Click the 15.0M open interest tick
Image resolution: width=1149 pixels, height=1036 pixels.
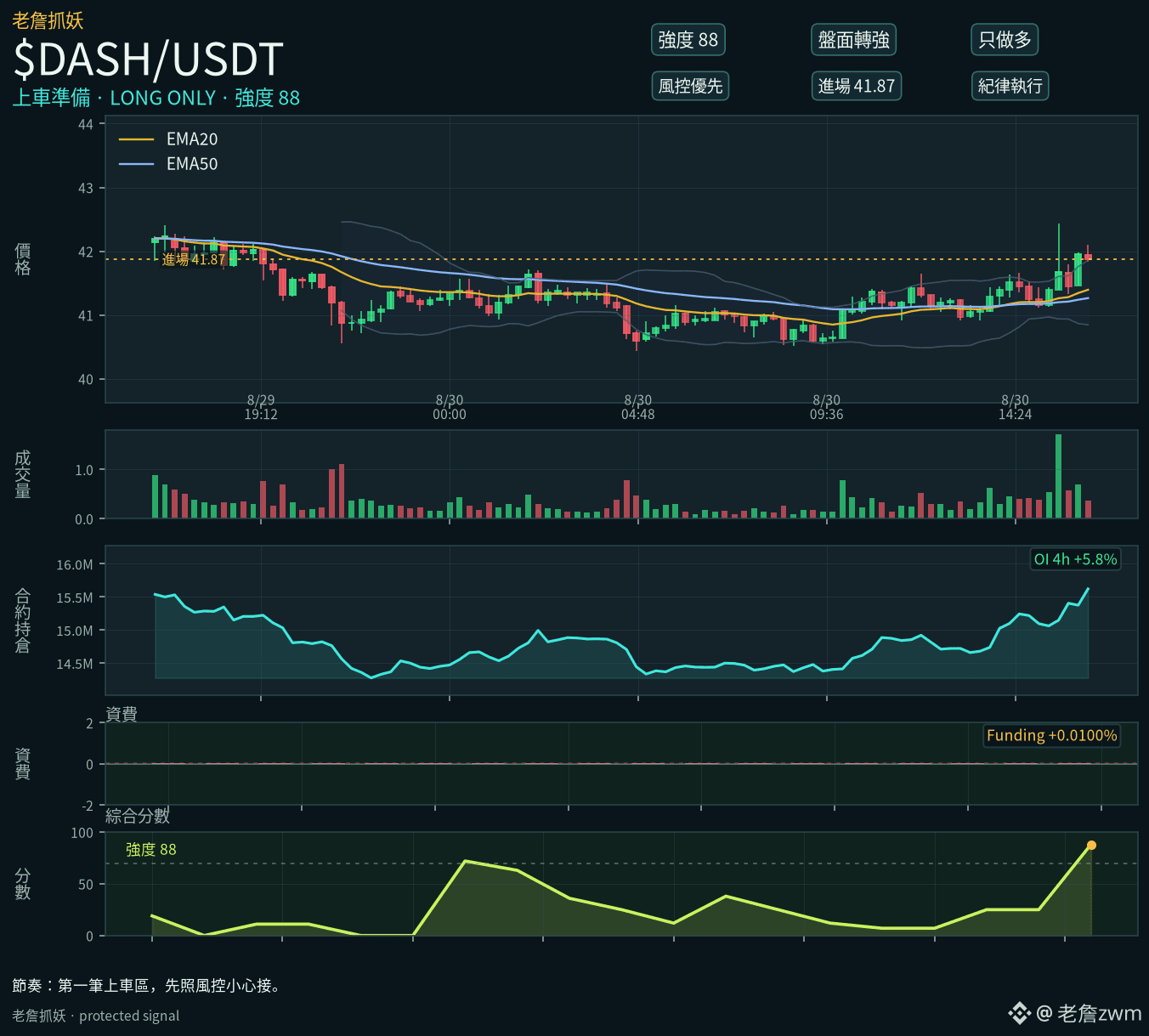pos(75,631)
